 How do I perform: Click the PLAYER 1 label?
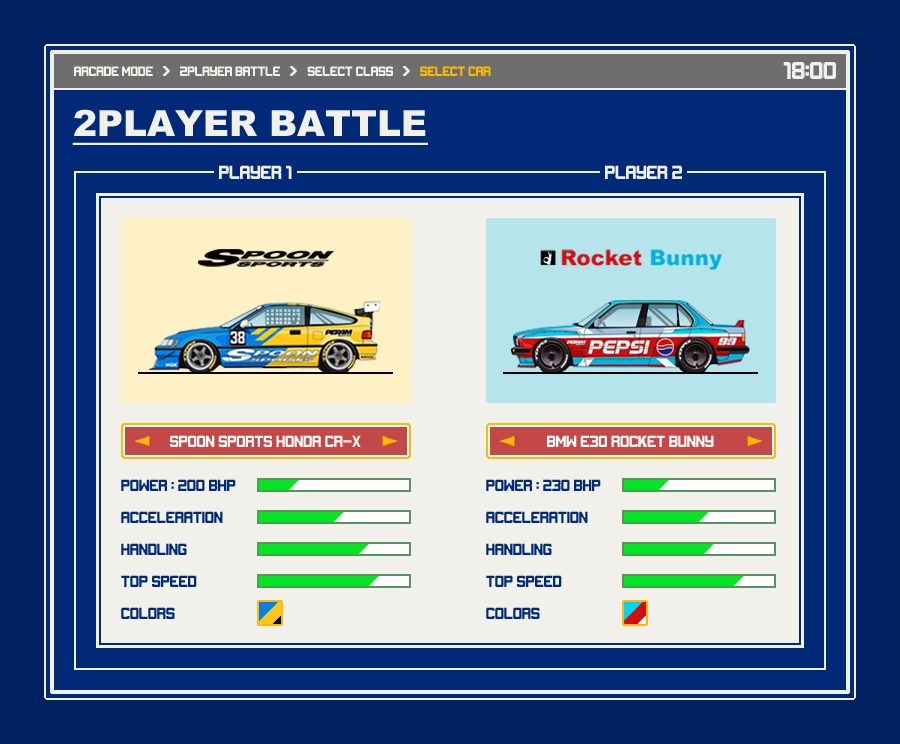255,172
